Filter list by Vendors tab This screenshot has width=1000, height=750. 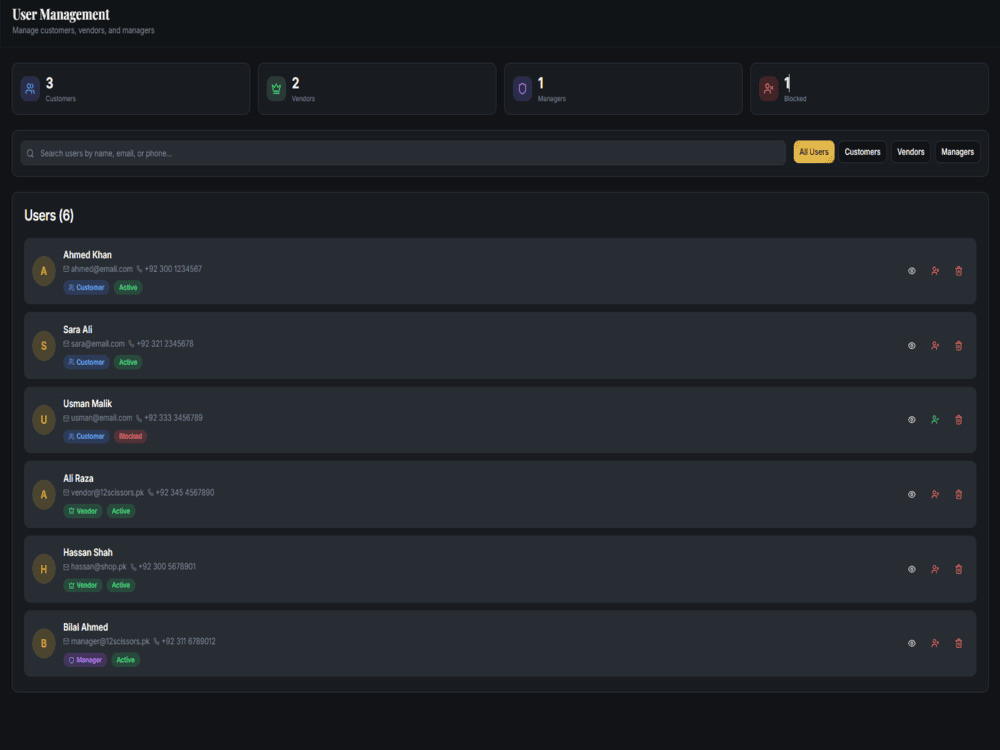coord(911,152)
